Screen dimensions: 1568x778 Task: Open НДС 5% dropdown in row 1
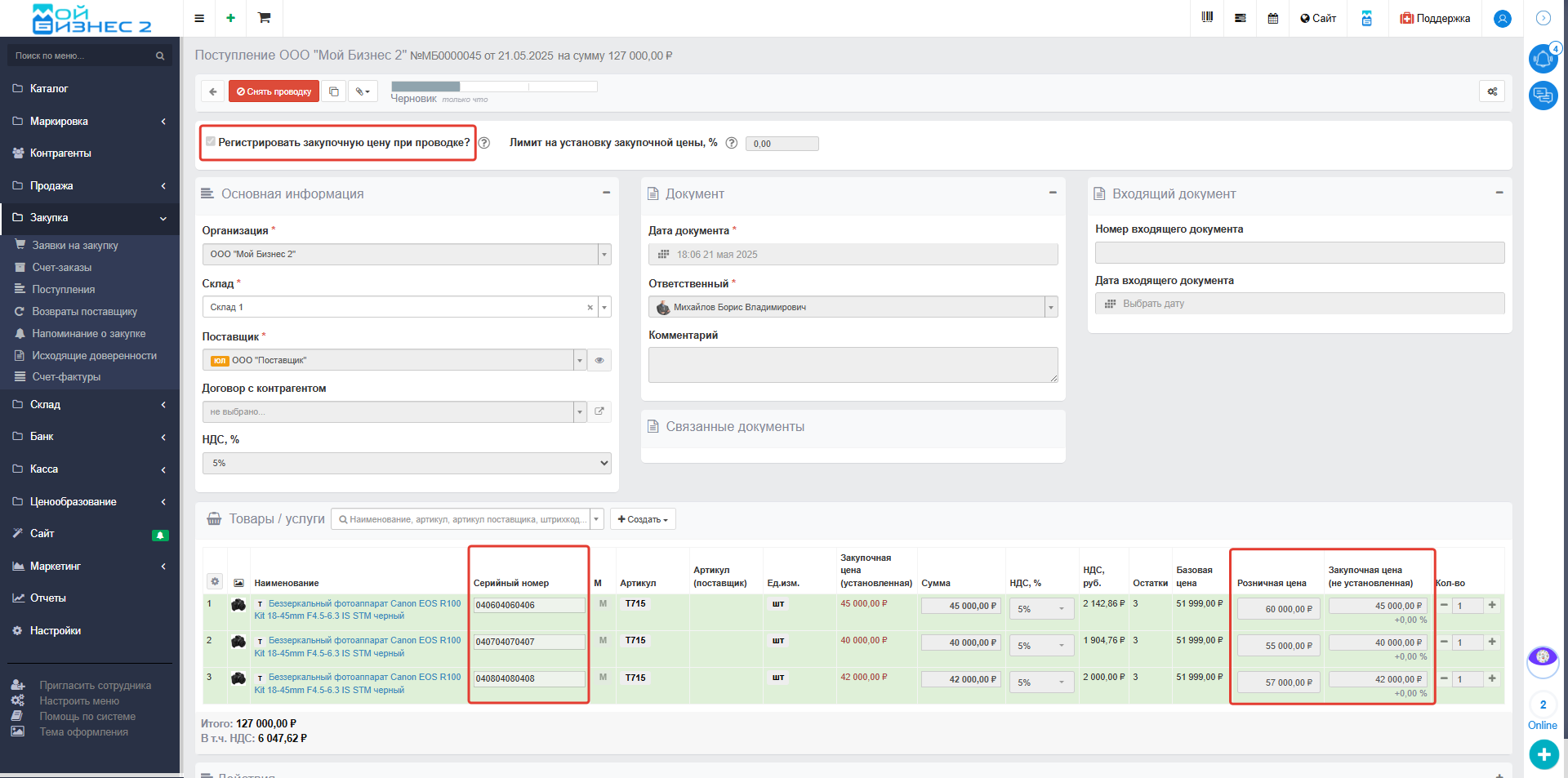pos(1041,609)
